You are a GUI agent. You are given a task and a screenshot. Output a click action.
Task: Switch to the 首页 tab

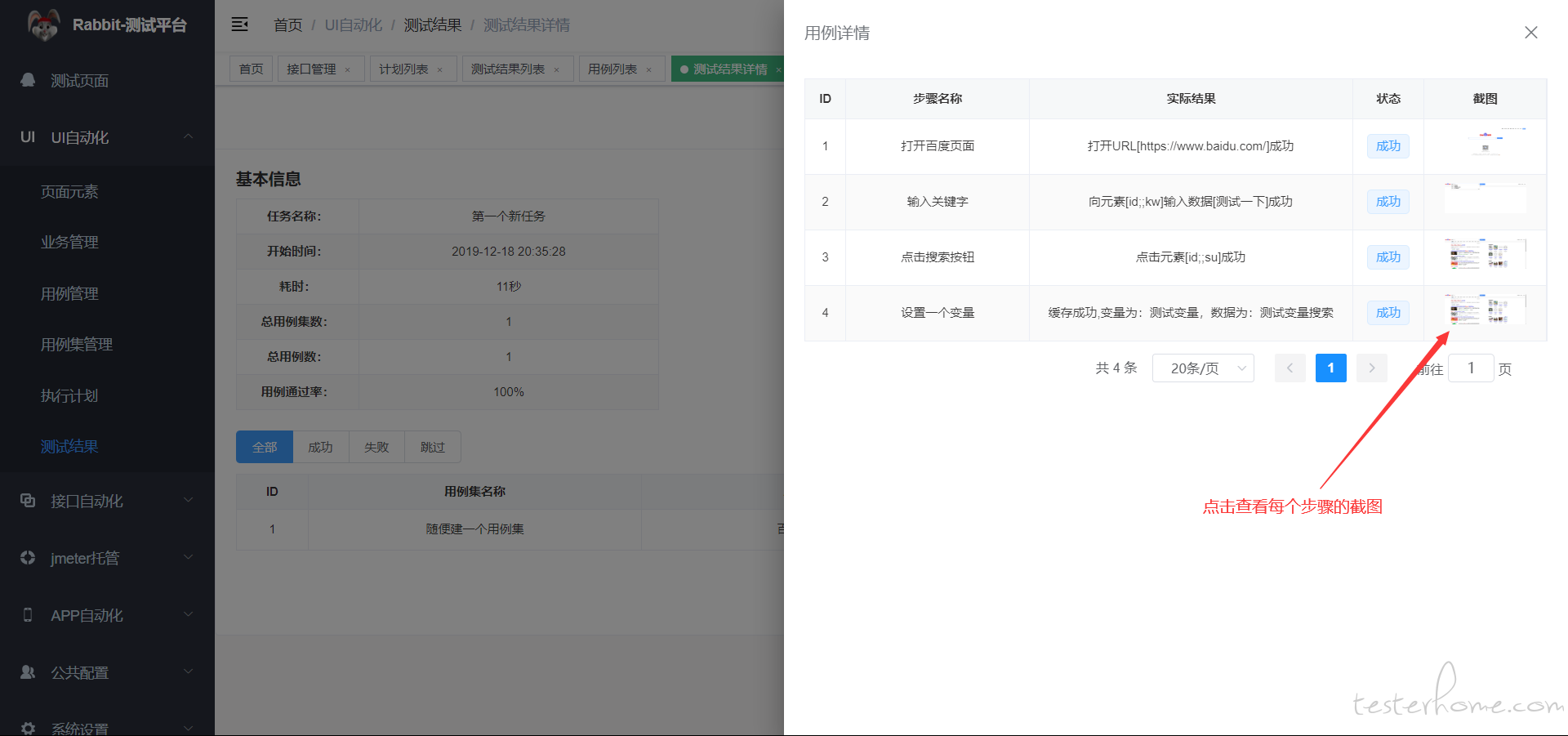pyautogui.click(x=252, y=69)
